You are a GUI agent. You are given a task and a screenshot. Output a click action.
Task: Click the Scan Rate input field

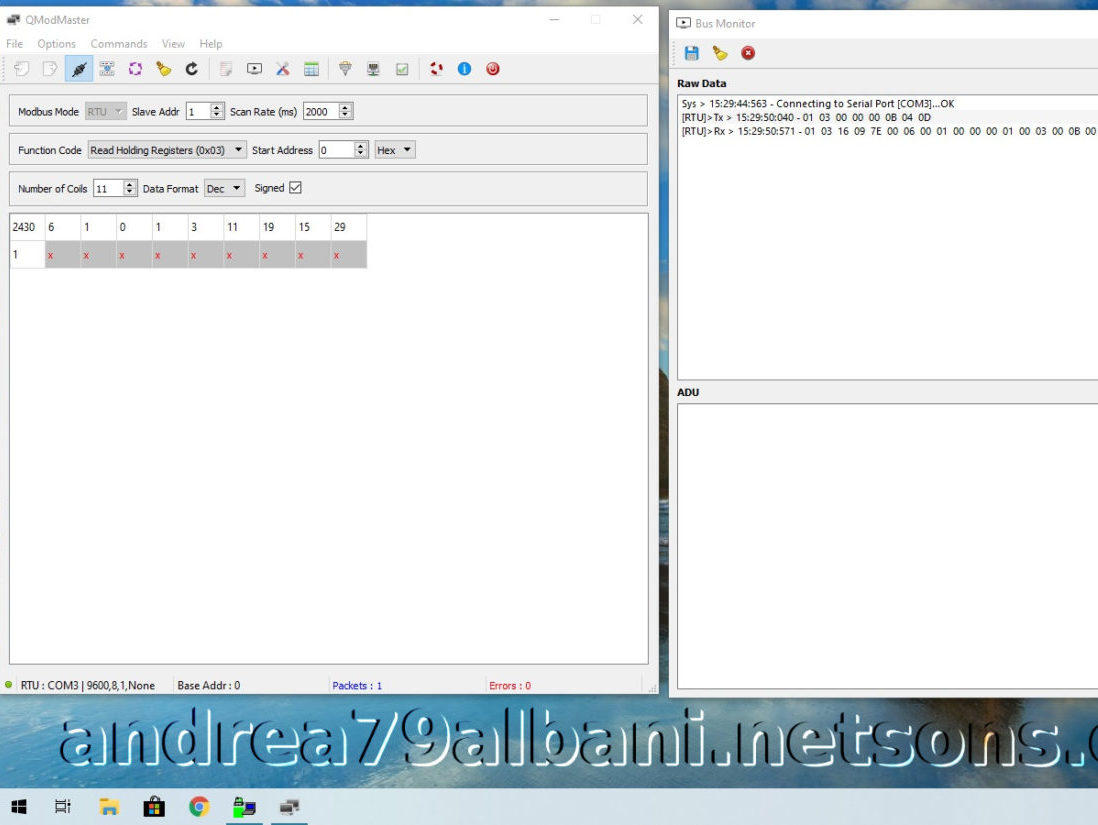point(321,111)
